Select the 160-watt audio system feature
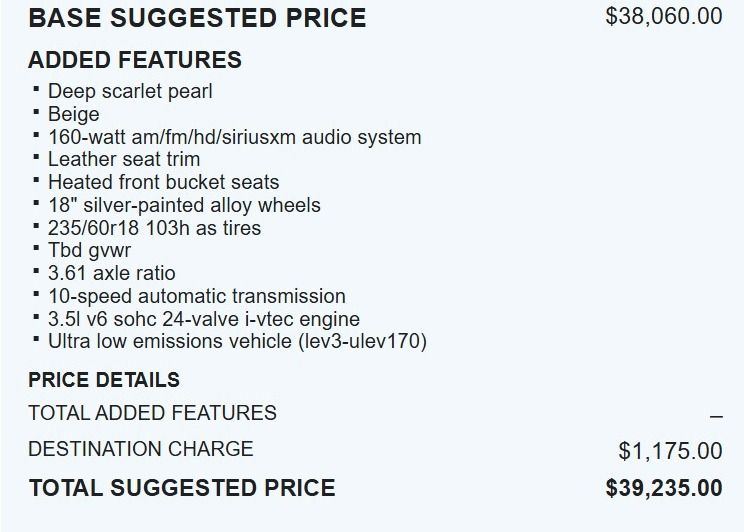The height and width of the screenshot is (532, 744). (234, 137)
